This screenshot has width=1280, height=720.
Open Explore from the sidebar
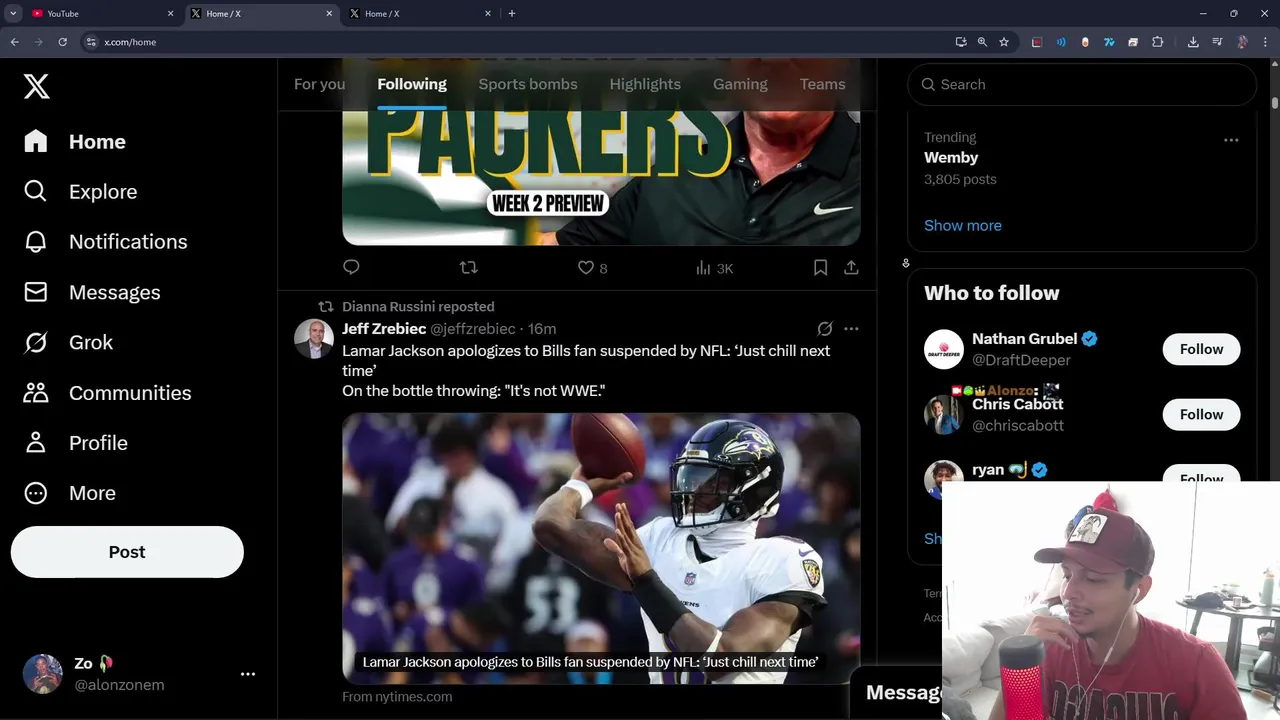click(80, 191)
